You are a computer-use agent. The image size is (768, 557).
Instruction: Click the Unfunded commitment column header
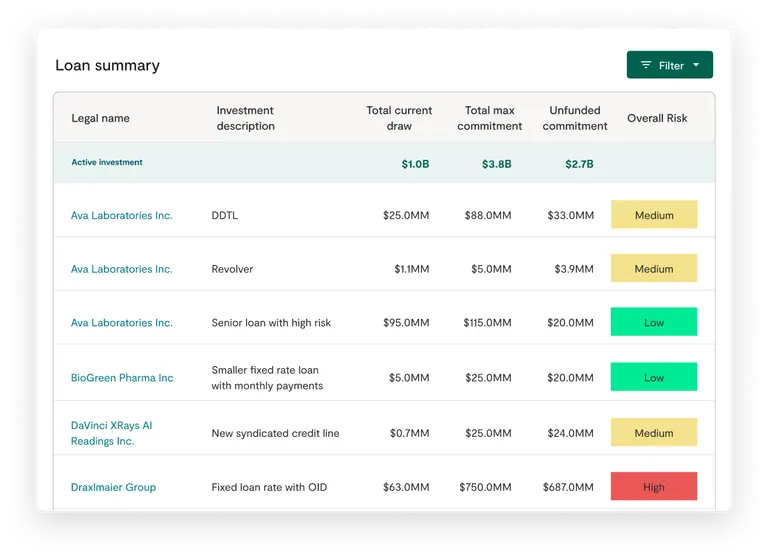(575, 118)
